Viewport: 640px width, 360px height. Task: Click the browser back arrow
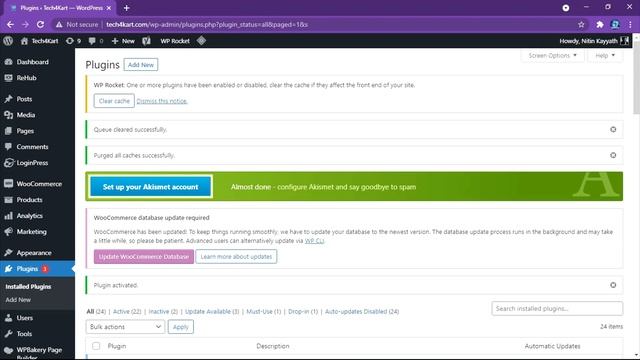10,24
